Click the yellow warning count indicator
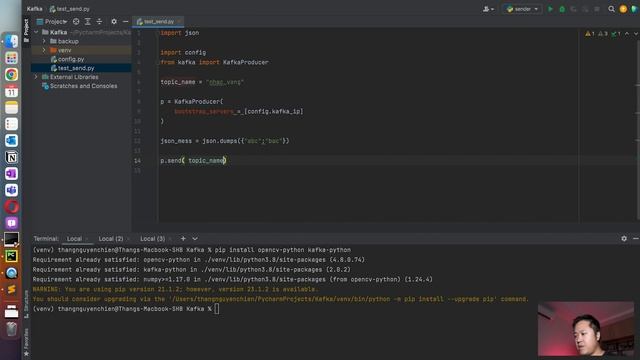 click(x=590, y=34)
